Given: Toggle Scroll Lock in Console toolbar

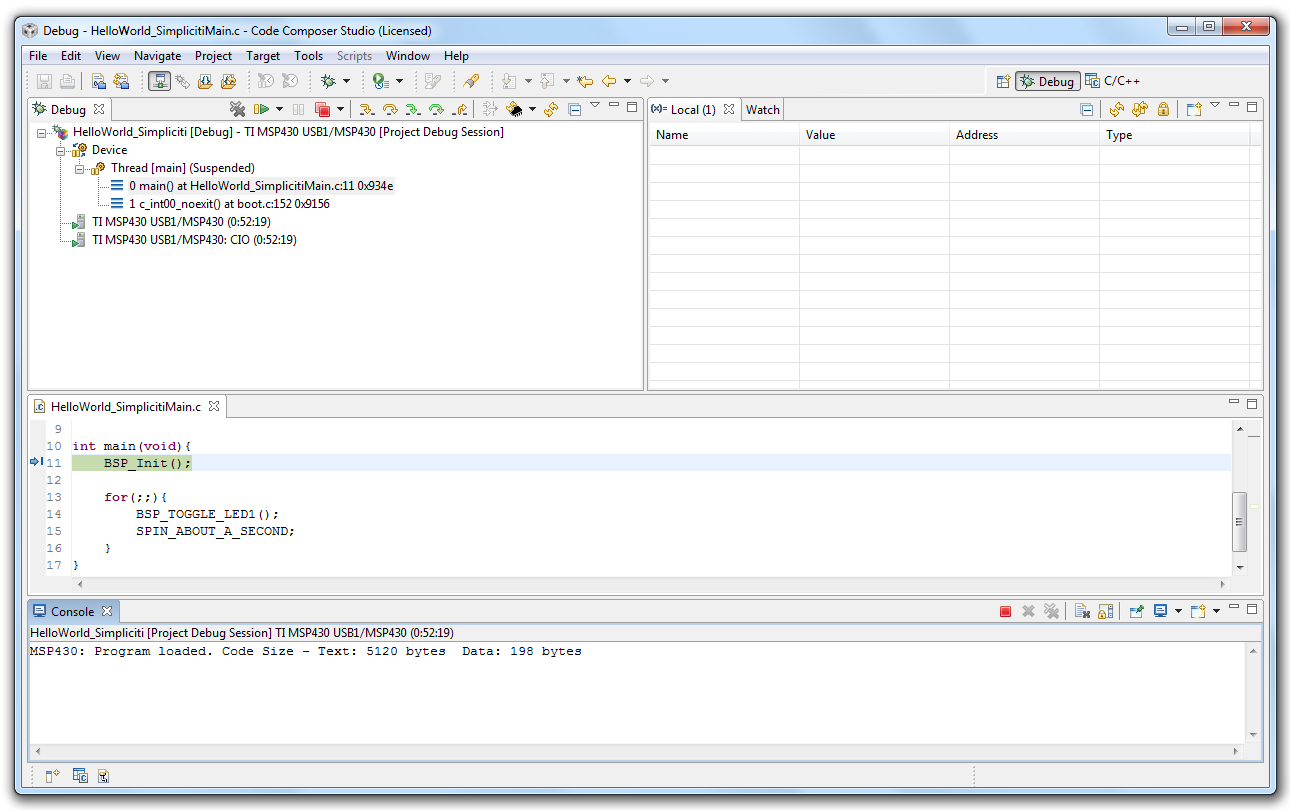Looking at the screenshot, I should coord(1106,611).
